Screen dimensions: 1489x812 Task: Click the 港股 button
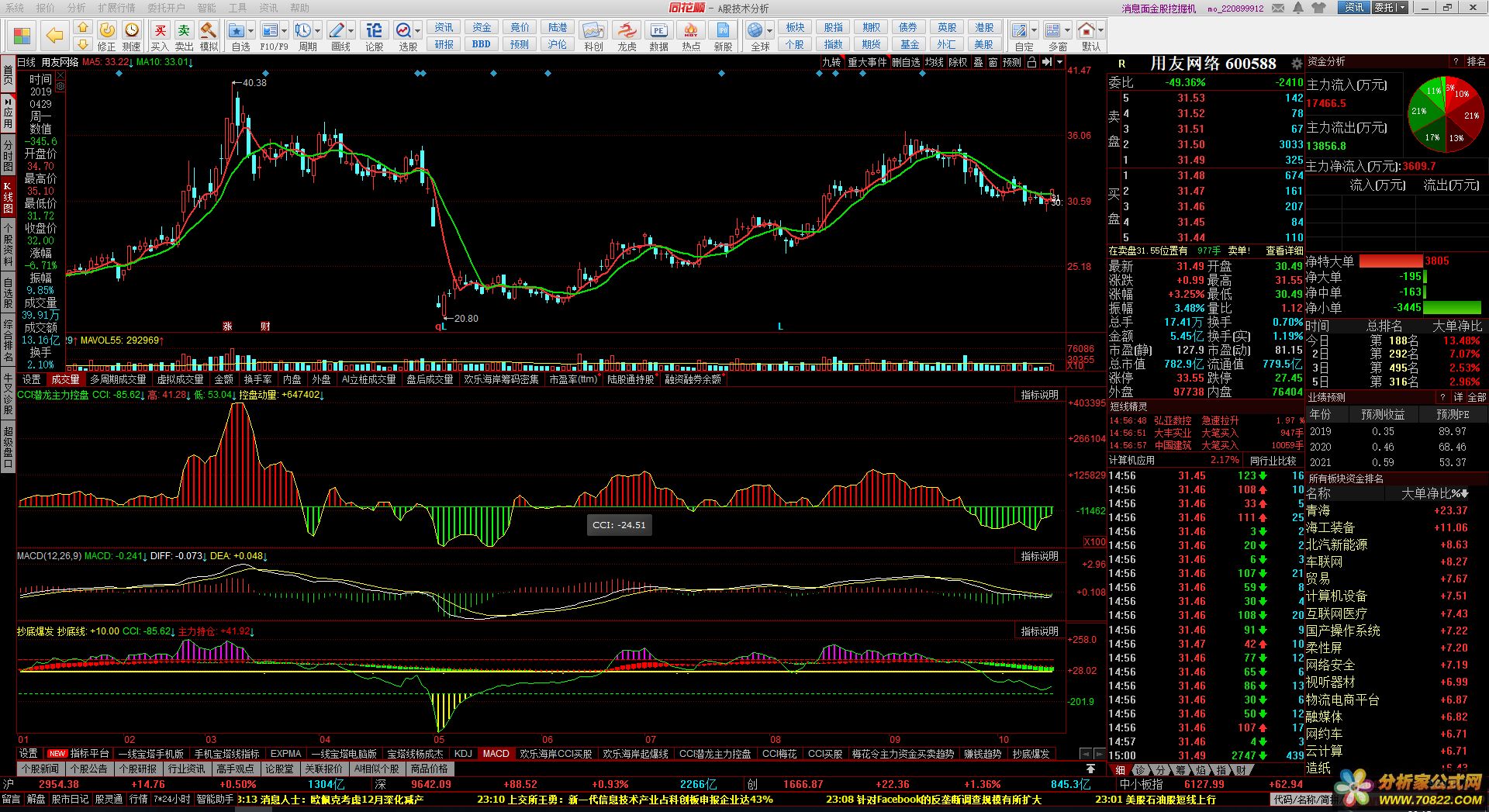coord(984,27)
